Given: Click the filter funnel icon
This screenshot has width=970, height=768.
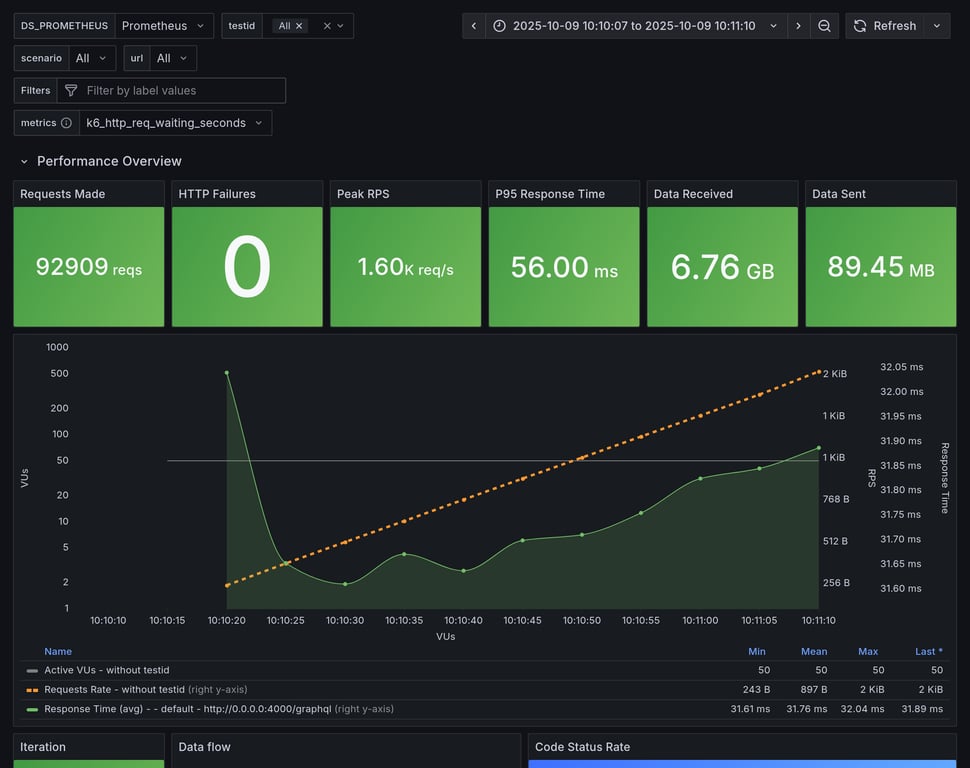Looking at the screenshot, I should click(71, 90).
